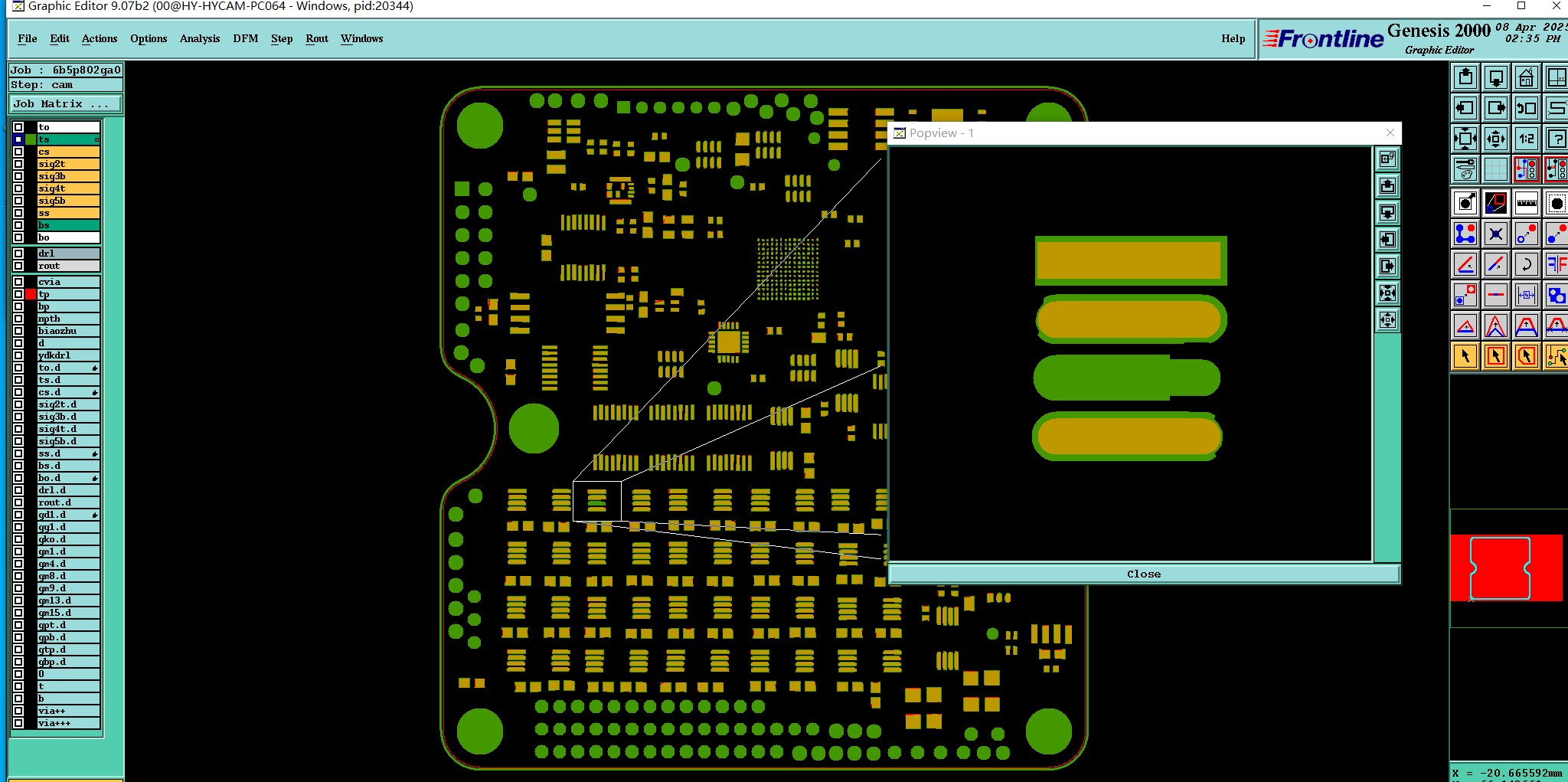This screenshot has width=1568, height=782.
Task: Click the pan down icon in main toolbar
Action: (x=1495, y=77)
